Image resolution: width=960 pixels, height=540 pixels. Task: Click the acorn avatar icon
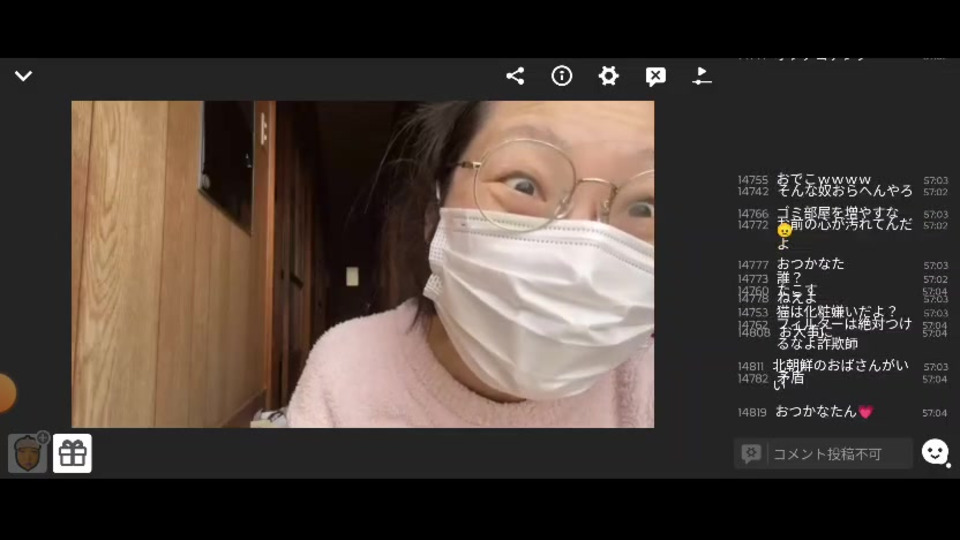27,453
